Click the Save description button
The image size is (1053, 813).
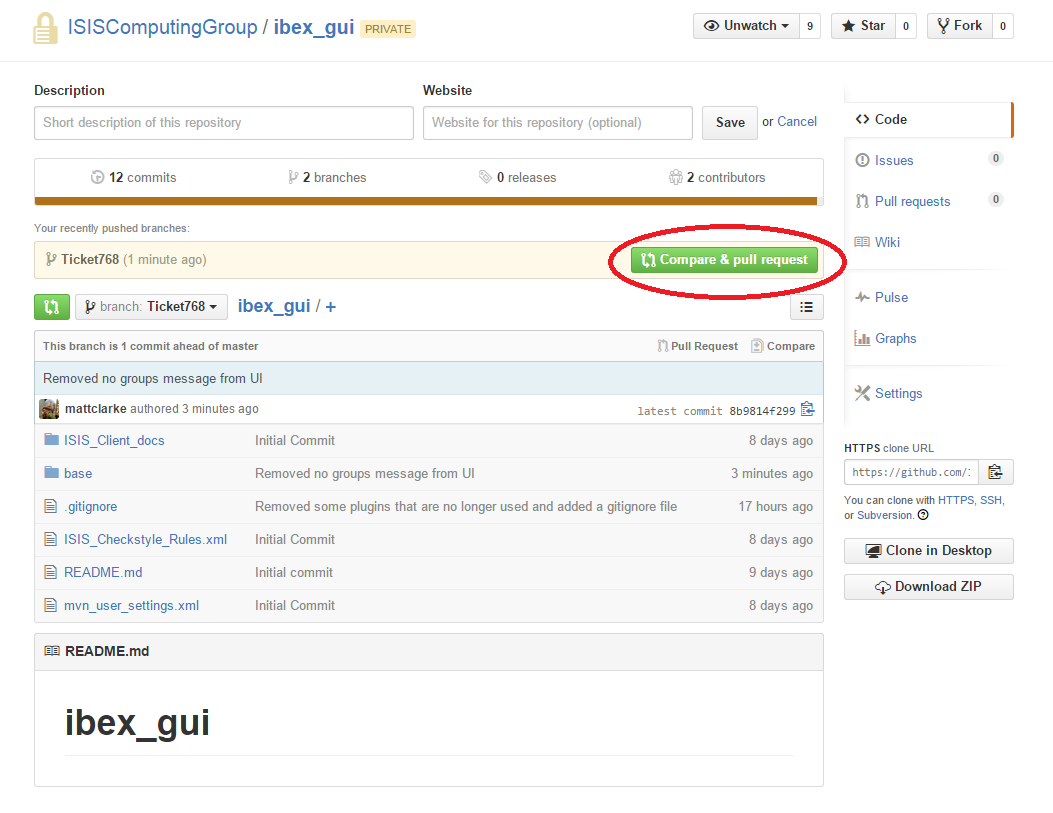tap(730, 122)
